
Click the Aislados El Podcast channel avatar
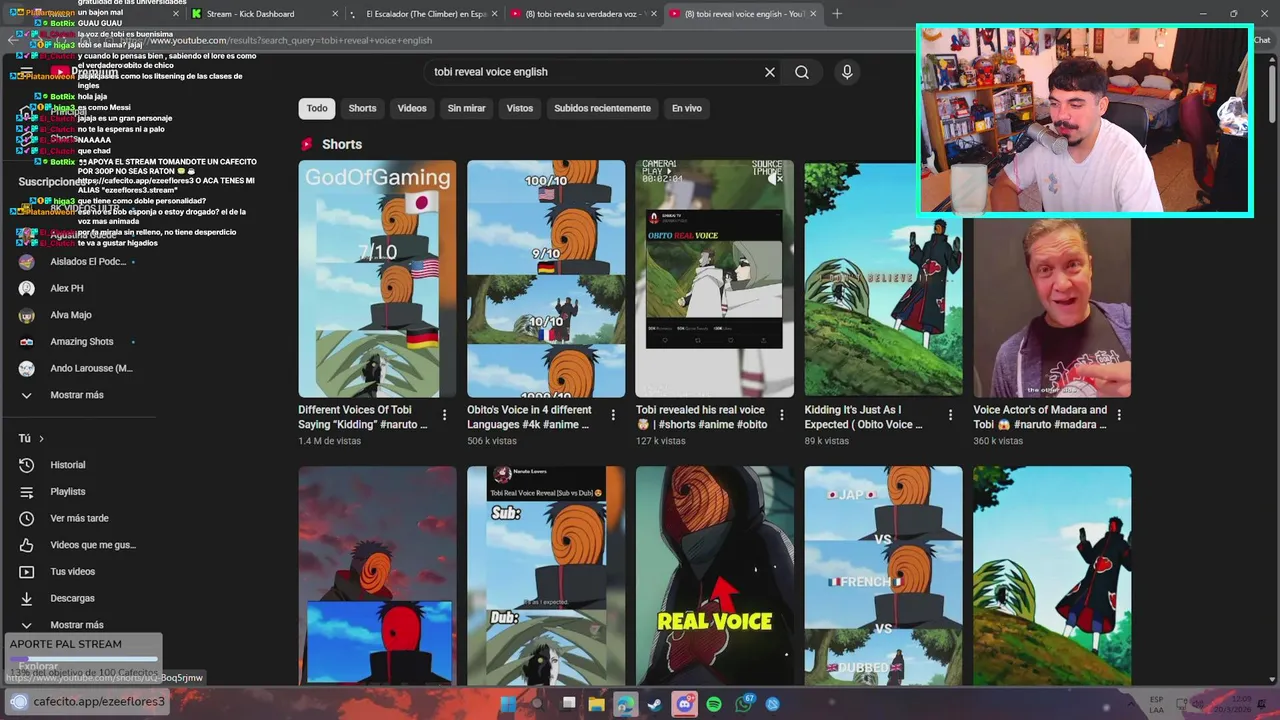click(27, 262)
